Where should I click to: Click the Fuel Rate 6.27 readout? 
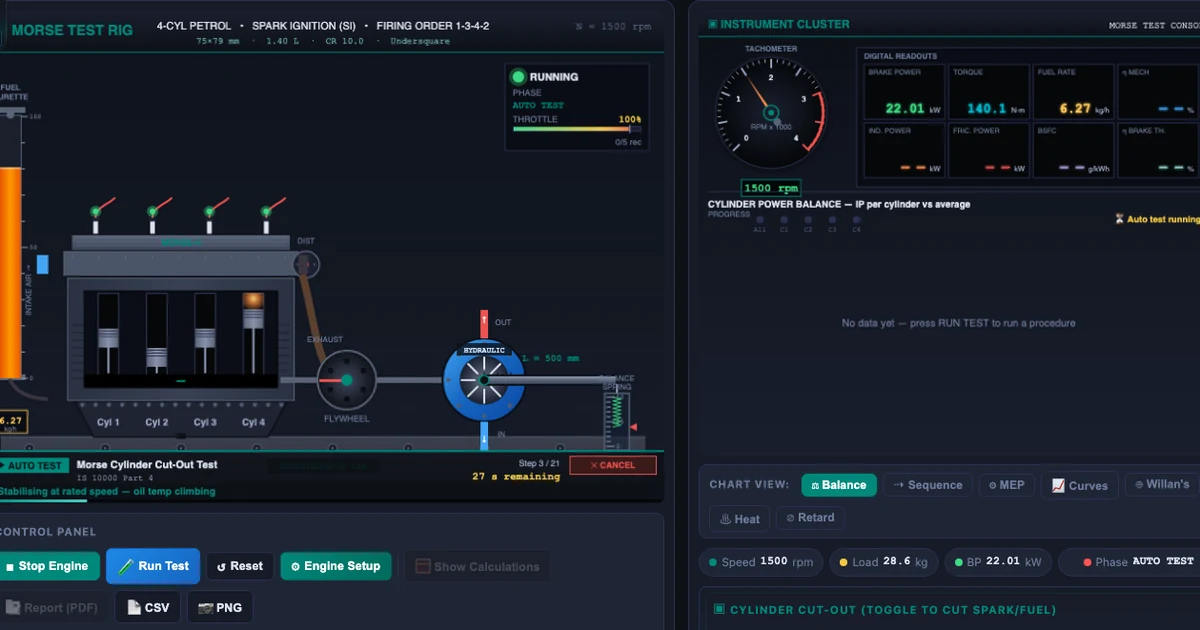click(x=1073, y=92)
